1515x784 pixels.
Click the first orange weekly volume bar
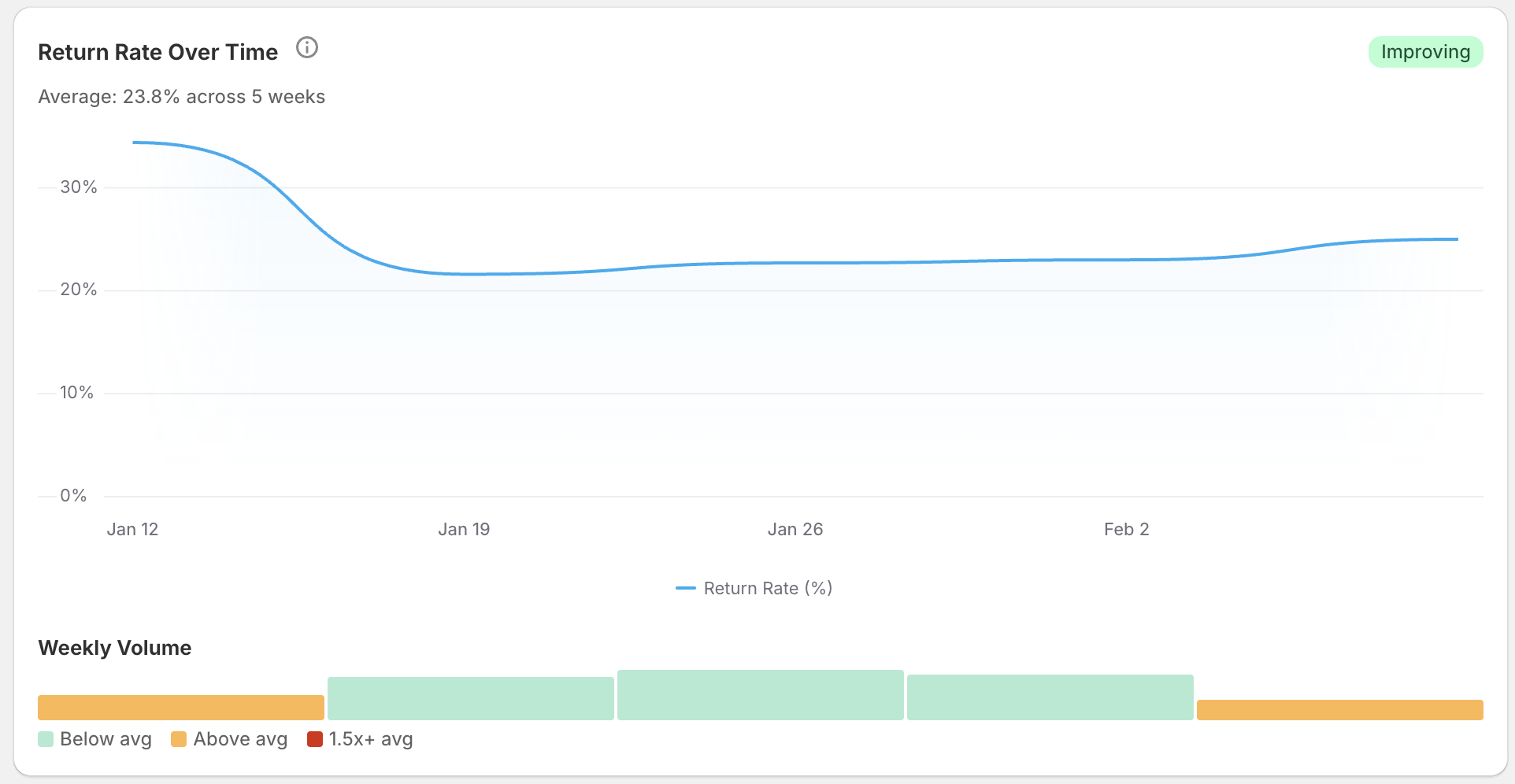pyautogui.click(x=181, y=707)
